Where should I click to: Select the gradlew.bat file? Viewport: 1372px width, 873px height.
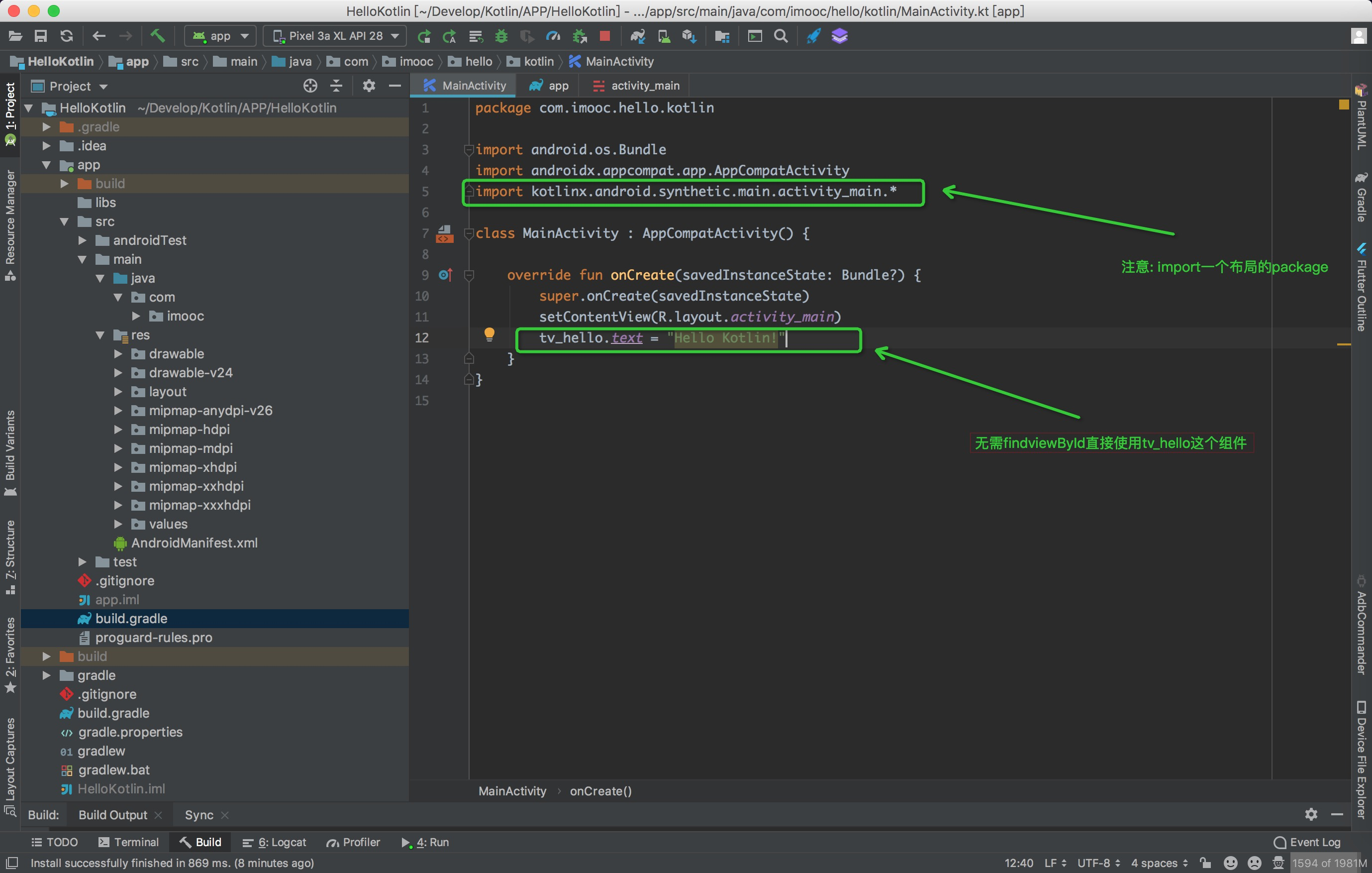(x=113, y=770)
